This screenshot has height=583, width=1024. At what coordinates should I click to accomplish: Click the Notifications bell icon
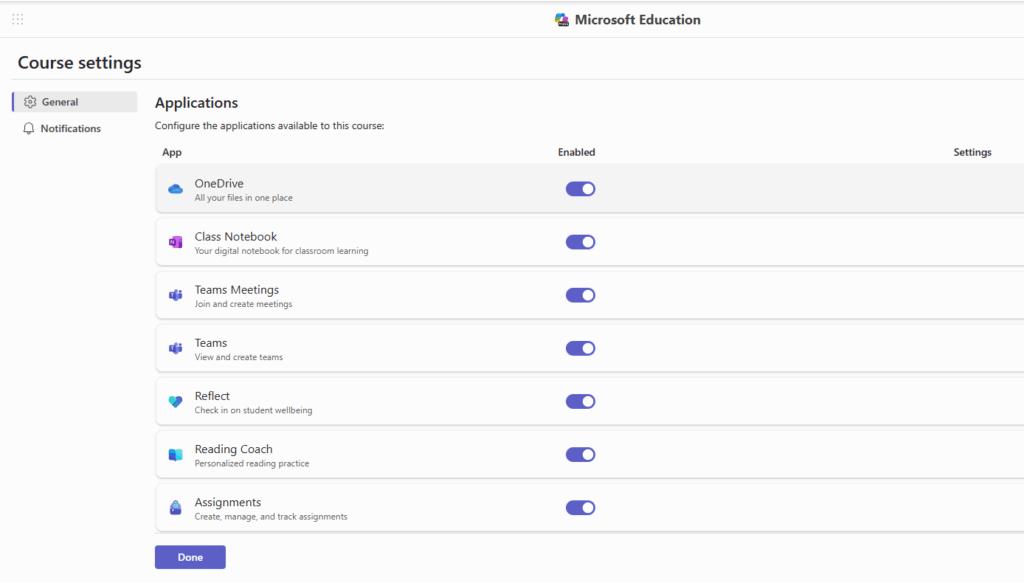pyautogui.click(x=29, y=129)
